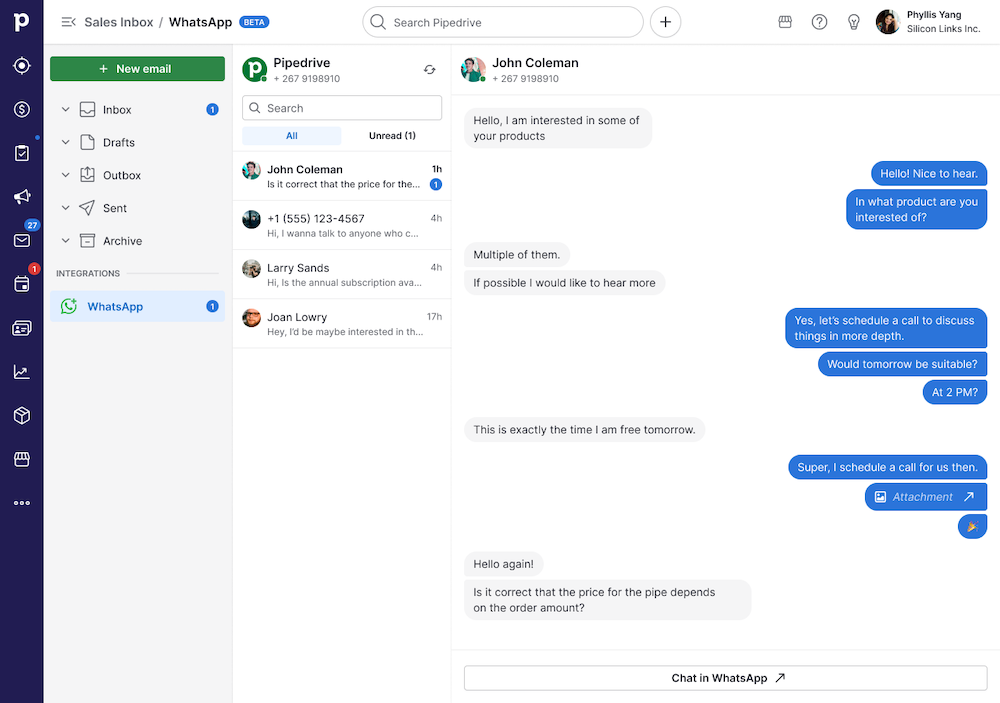The height and width of the screenshot is (703, 1000).
Task: Open Projects clipboard icon in sidebar
Action: (22, 153)
